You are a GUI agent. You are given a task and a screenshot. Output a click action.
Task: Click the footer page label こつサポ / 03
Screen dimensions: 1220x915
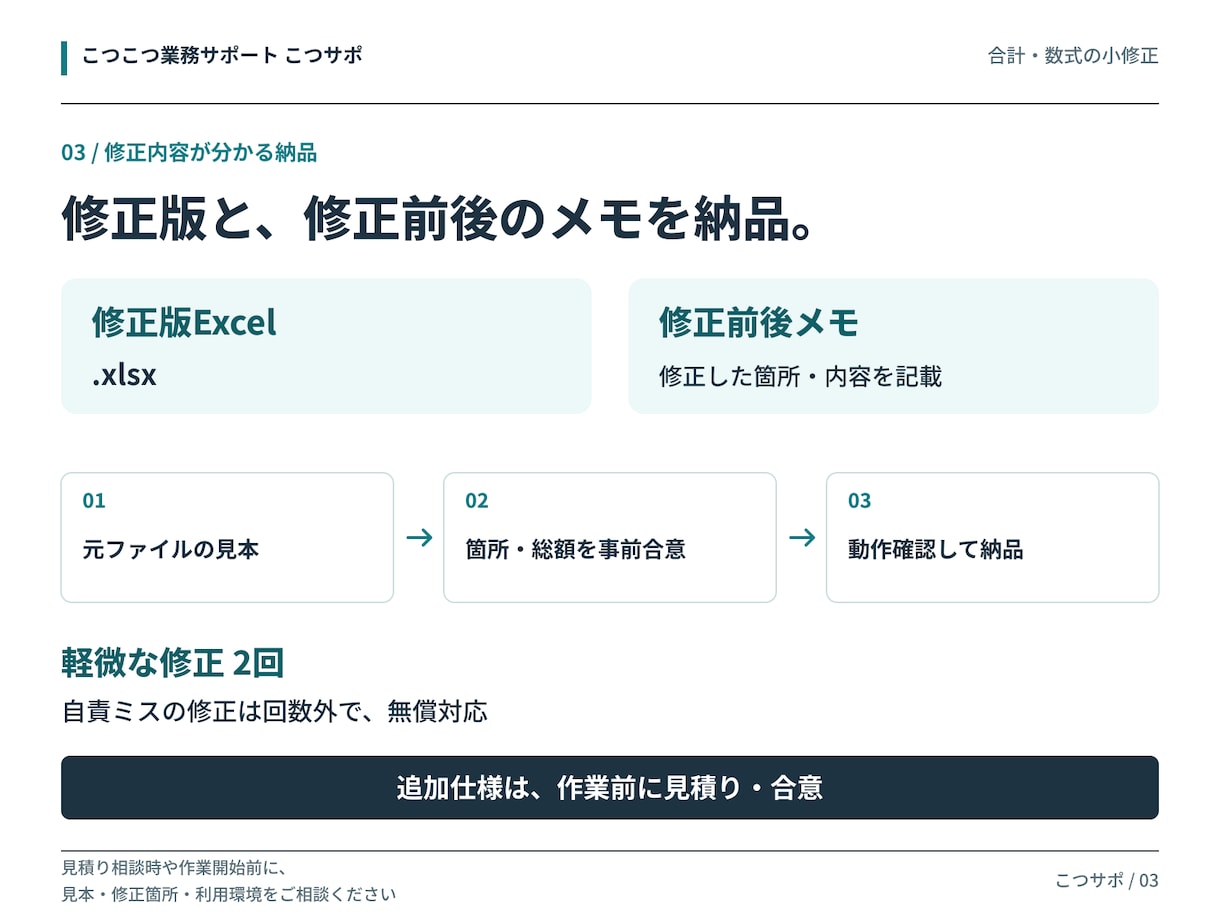coord(1107,880)
